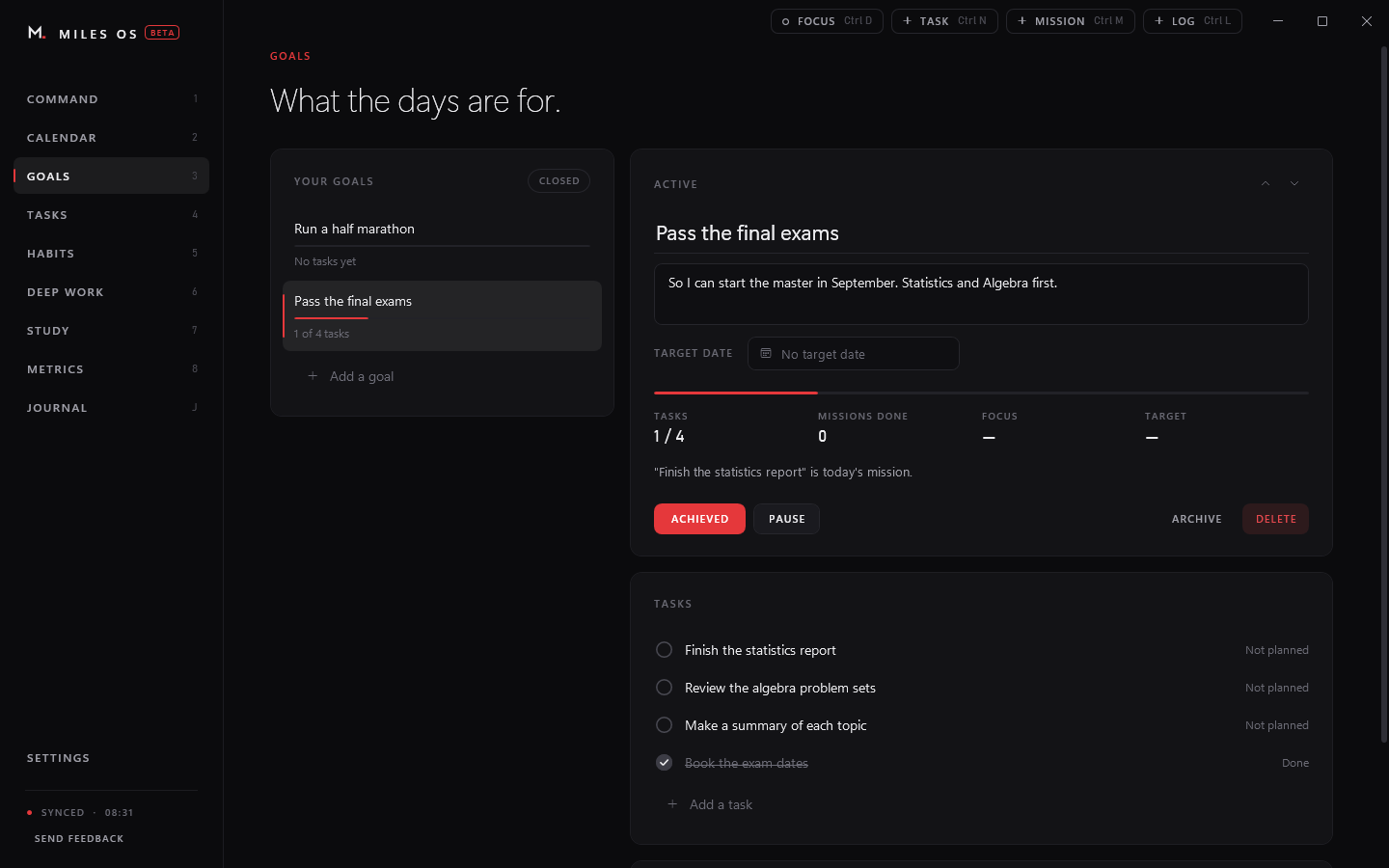
Task: Click the Book the exam dates task text
Action: 747,763
